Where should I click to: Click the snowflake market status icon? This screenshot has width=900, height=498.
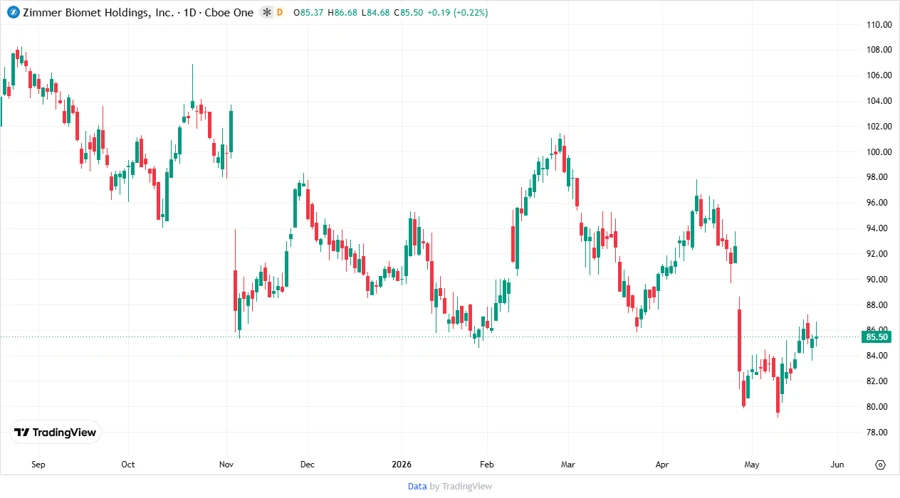point(266,12)
